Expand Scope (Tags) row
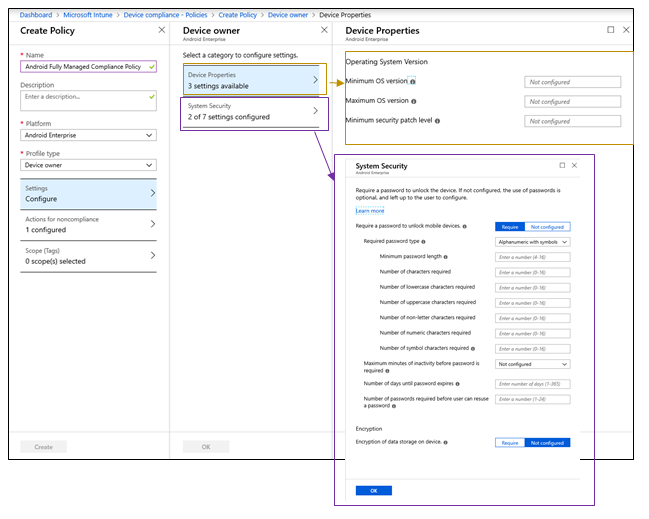 point(88,256)
